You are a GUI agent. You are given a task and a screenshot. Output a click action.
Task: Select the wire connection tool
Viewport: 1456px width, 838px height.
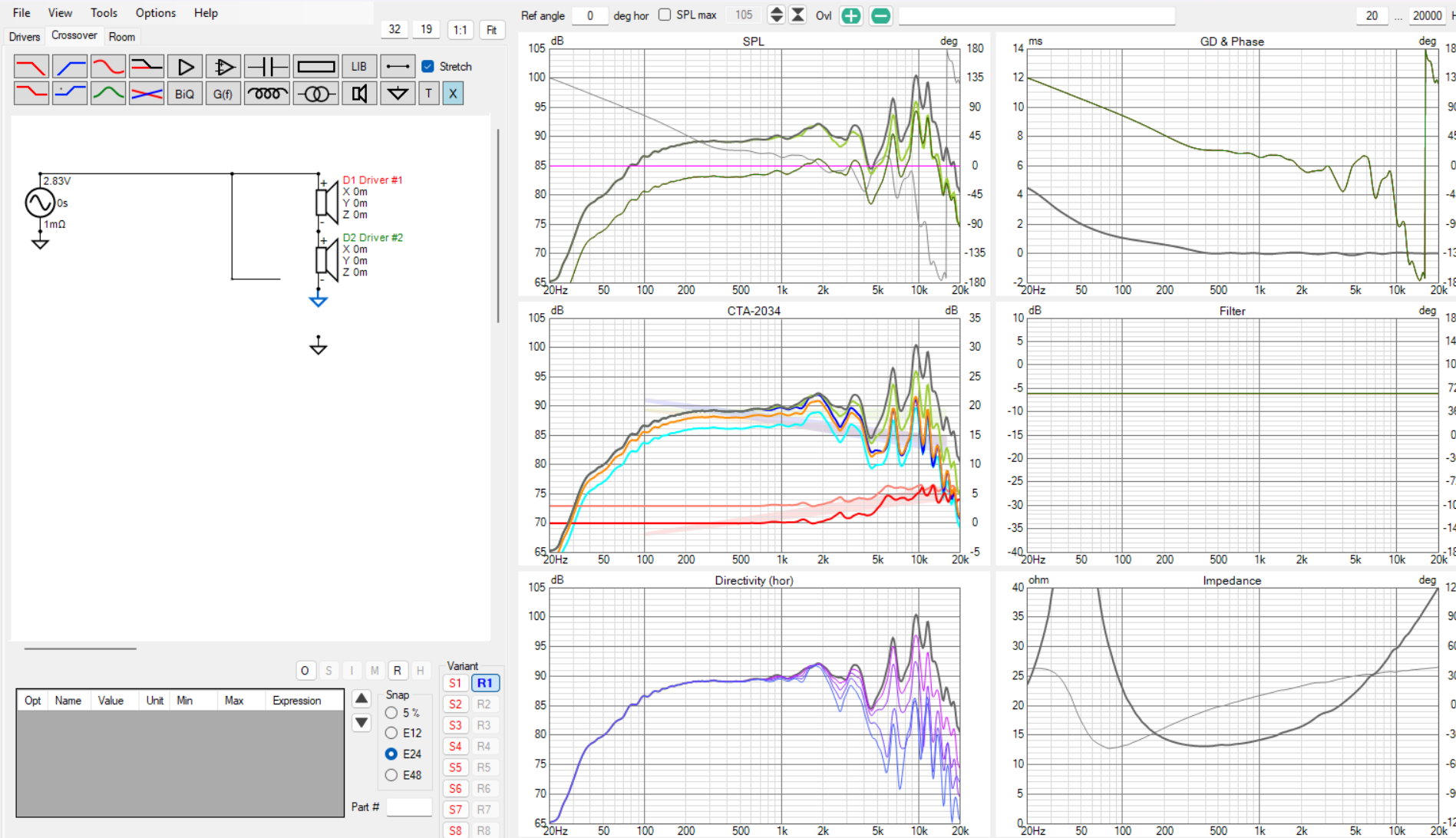(x=398, y=67)
